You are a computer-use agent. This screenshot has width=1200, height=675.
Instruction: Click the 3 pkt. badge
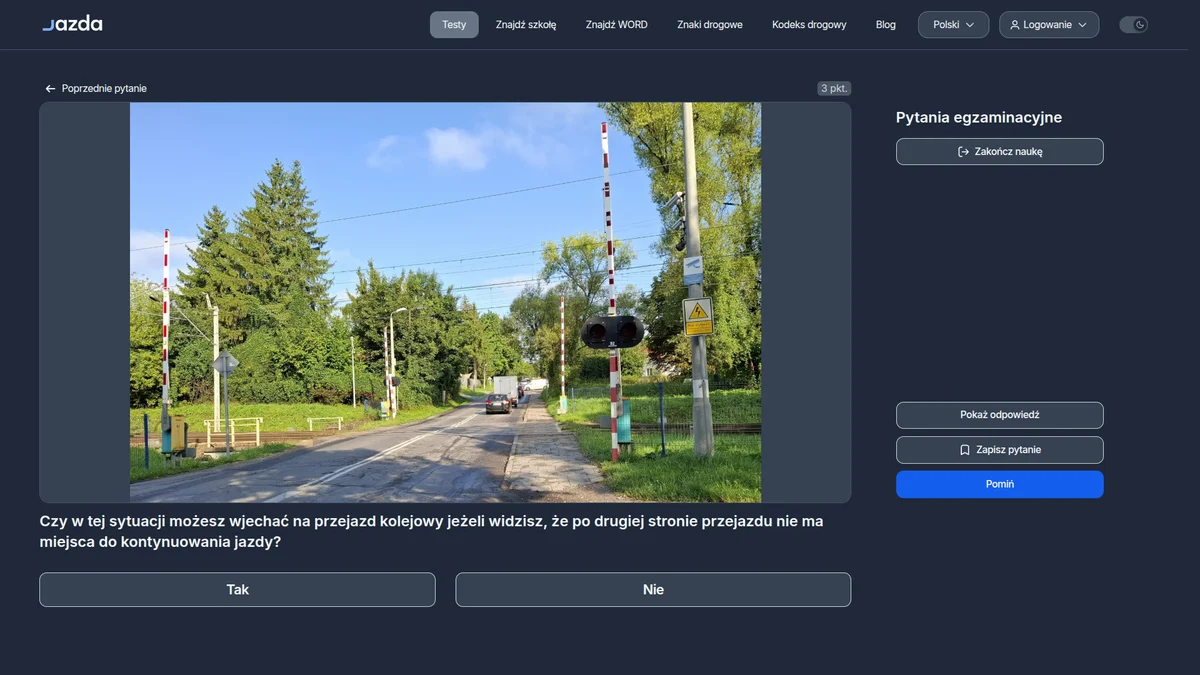(834, 89)
